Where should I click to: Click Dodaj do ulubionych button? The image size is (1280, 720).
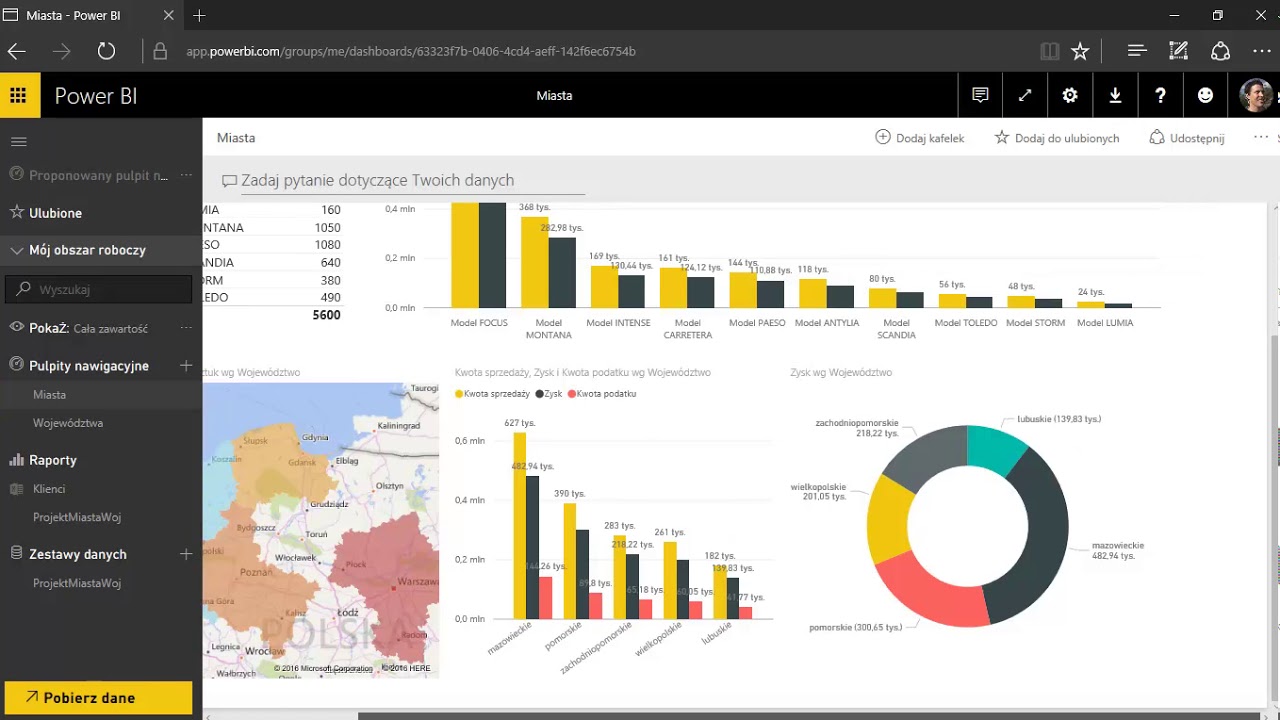click(1057, 138)
